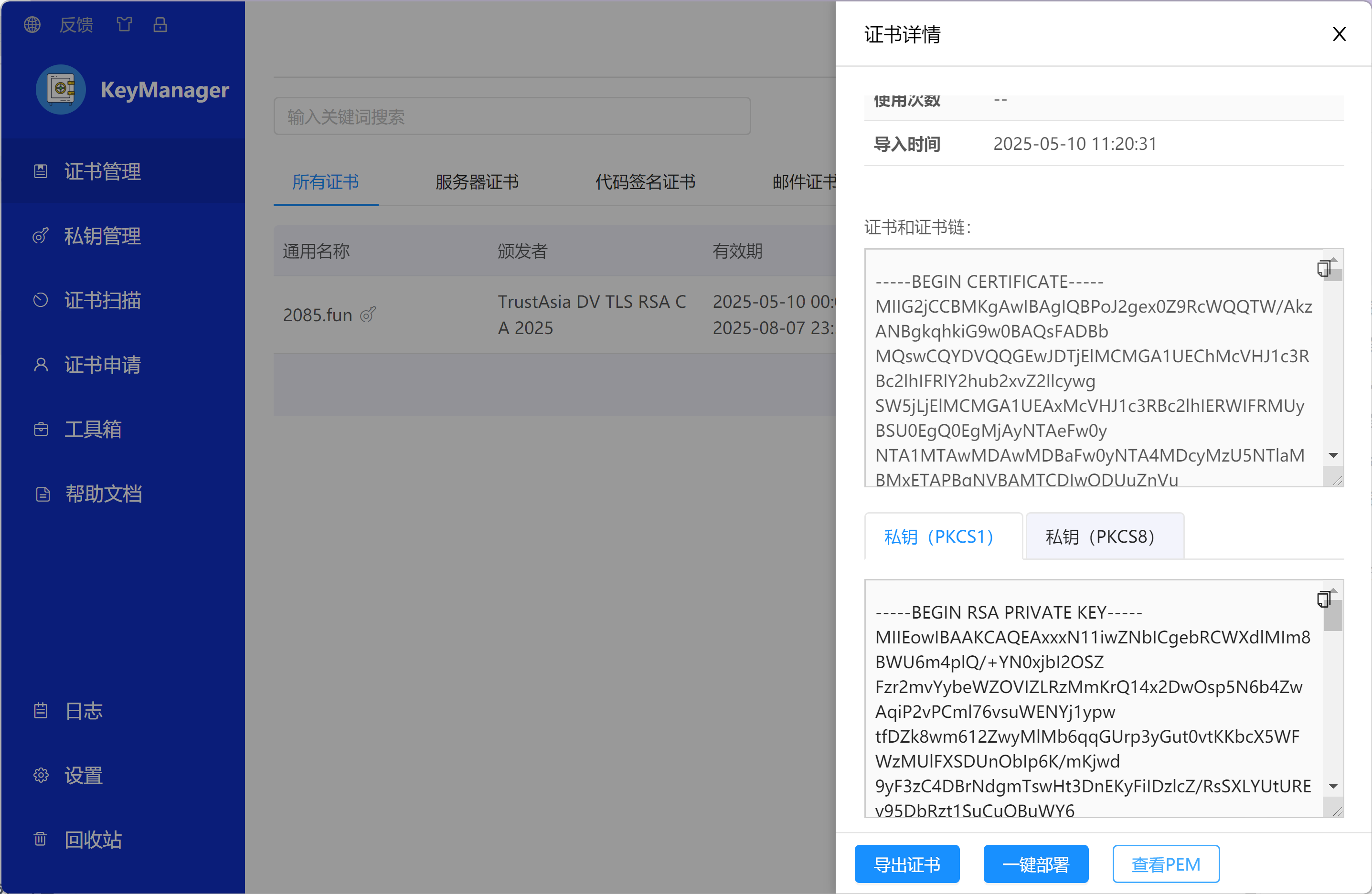Click the 查看PEM button
Screen dimensions: 1372x894
point(1165,864)
